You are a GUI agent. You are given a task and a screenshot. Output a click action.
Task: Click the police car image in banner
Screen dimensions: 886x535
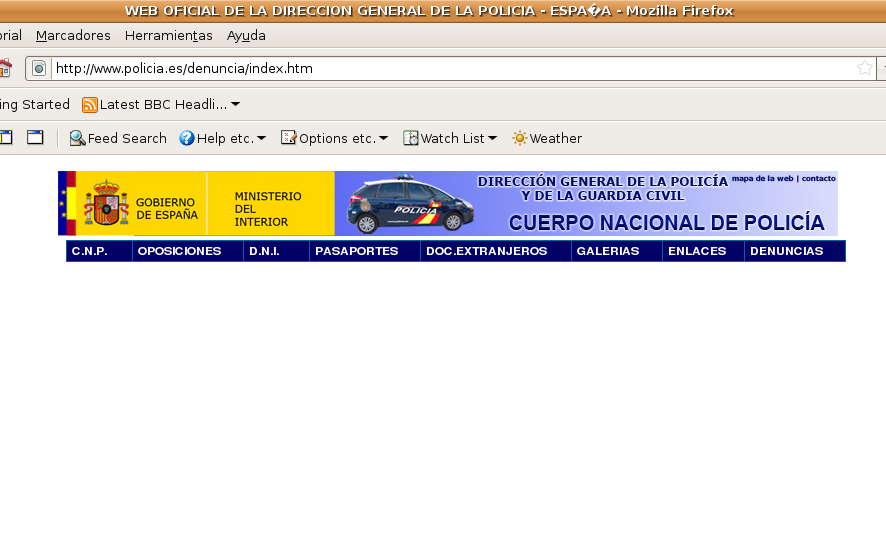point(410,205)
